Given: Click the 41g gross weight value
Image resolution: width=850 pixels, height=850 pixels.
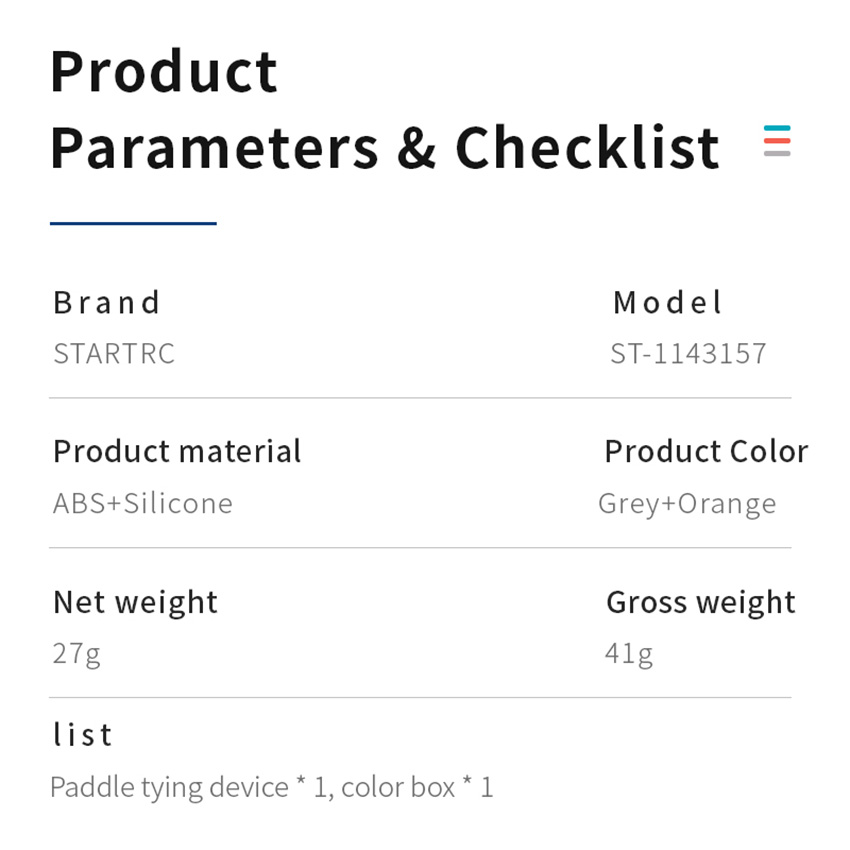Looking at the screenshot, I should pyautogui.click(x=629, y=654).
